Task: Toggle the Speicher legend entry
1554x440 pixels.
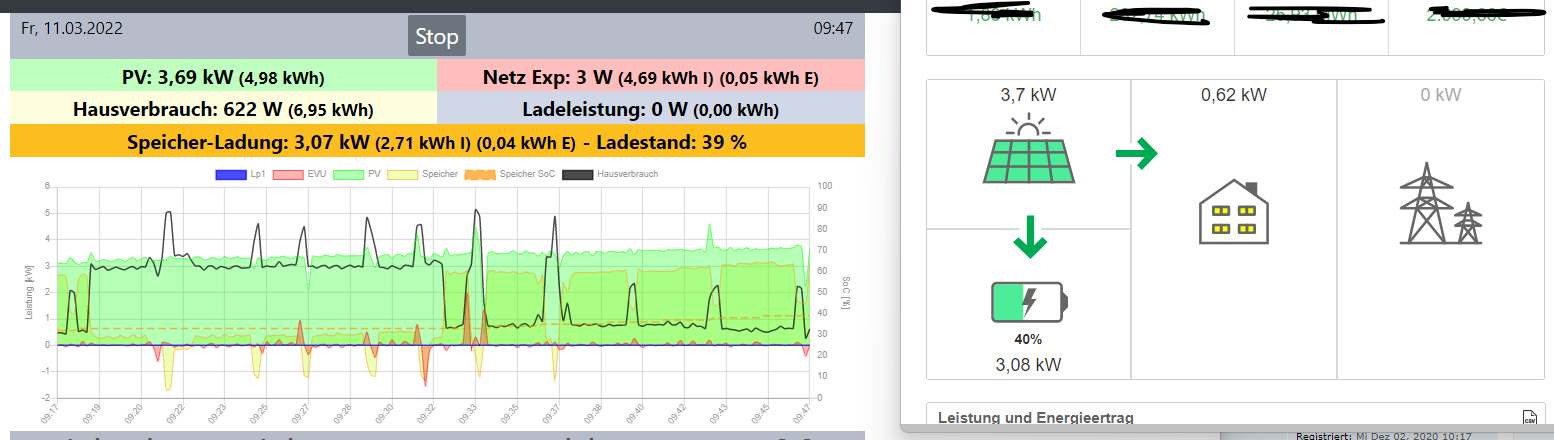Action: (423, 174)
